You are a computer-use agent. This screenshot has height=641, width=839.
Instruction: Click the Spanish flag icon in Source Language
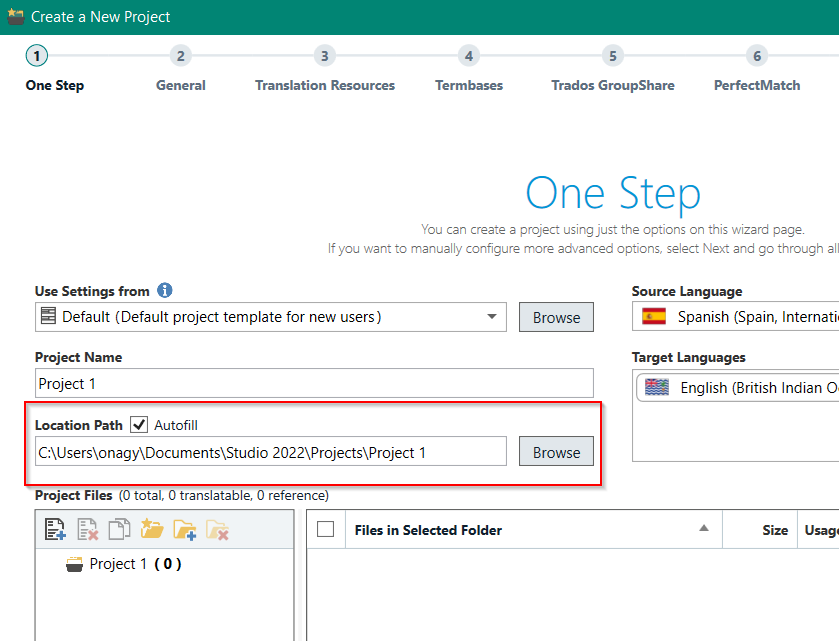click(x=654, y=316)
